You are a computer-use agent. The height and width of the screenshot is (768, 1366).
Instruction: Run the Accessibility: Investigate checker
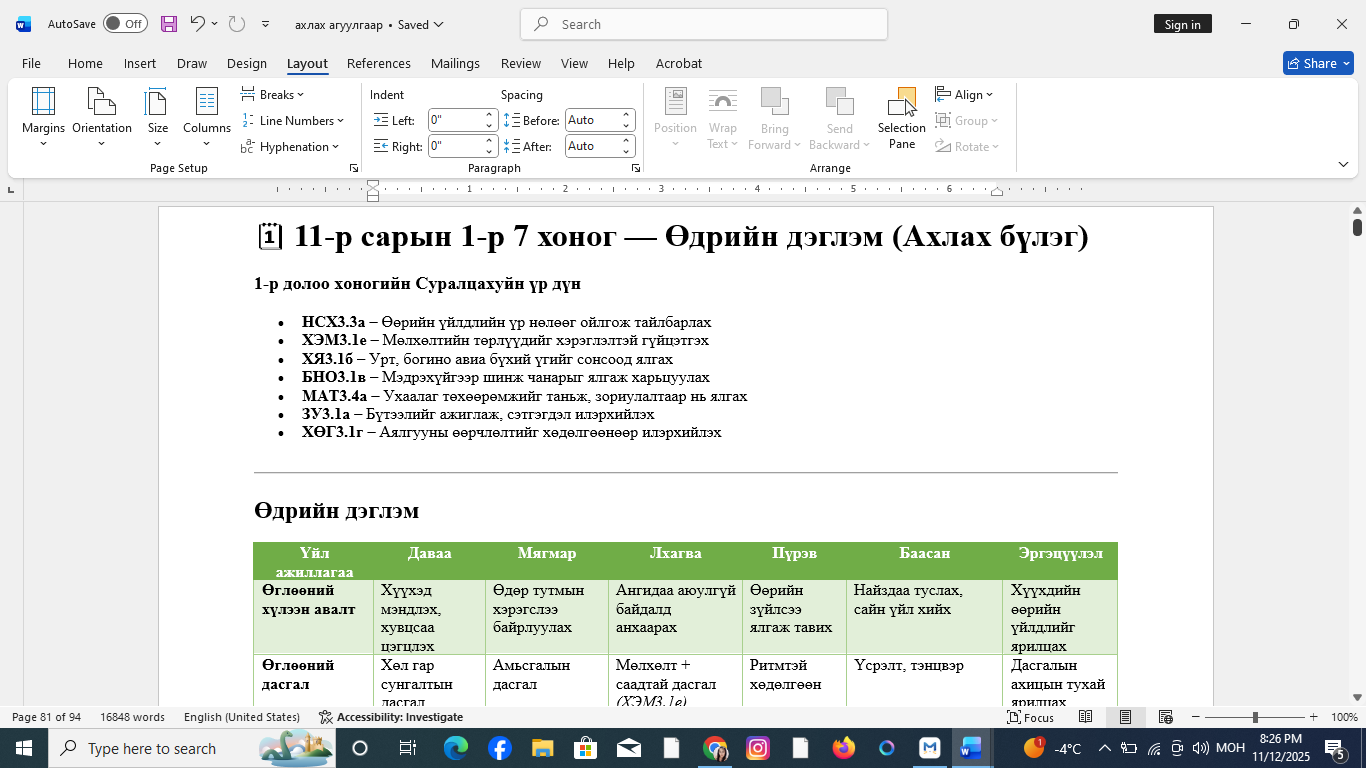(390, 717)
